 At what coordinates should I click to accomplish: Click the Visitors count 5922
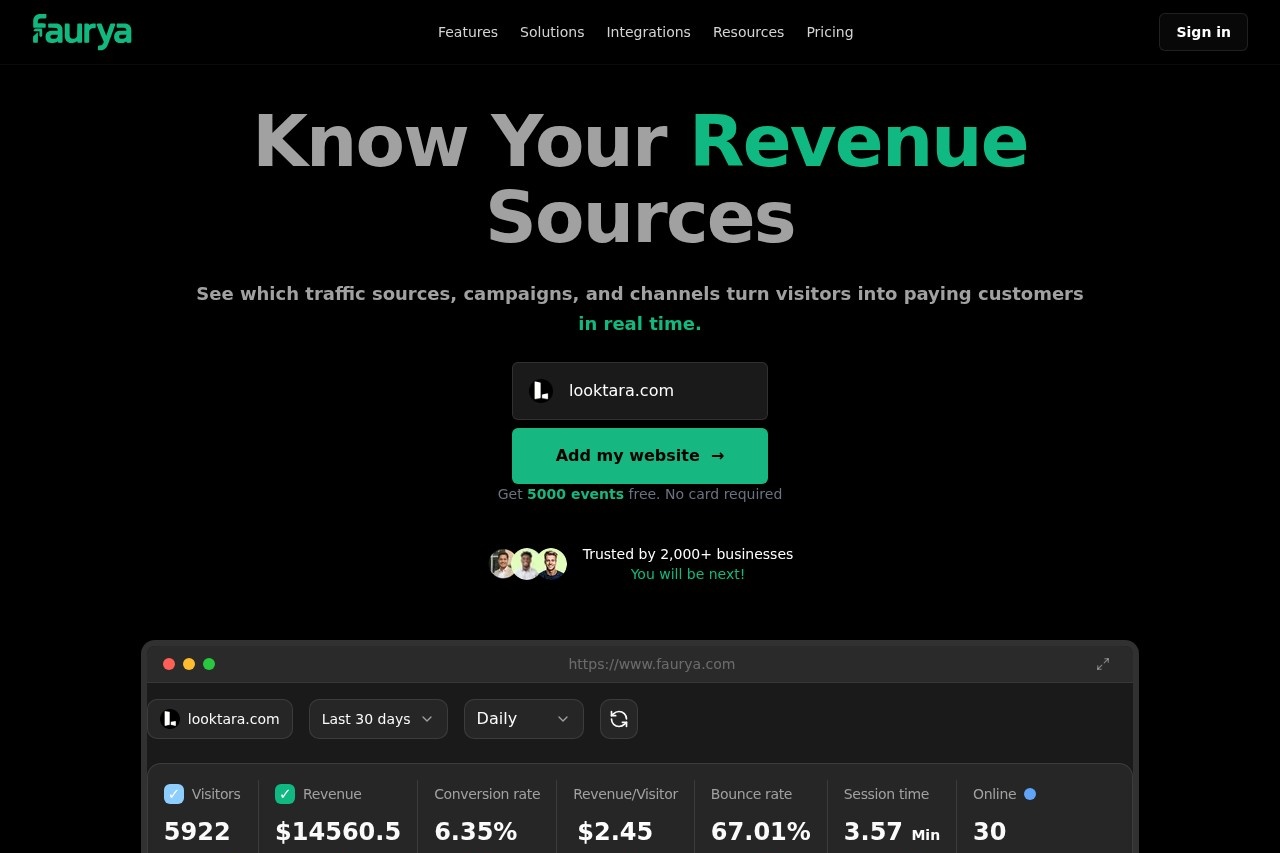197,832
